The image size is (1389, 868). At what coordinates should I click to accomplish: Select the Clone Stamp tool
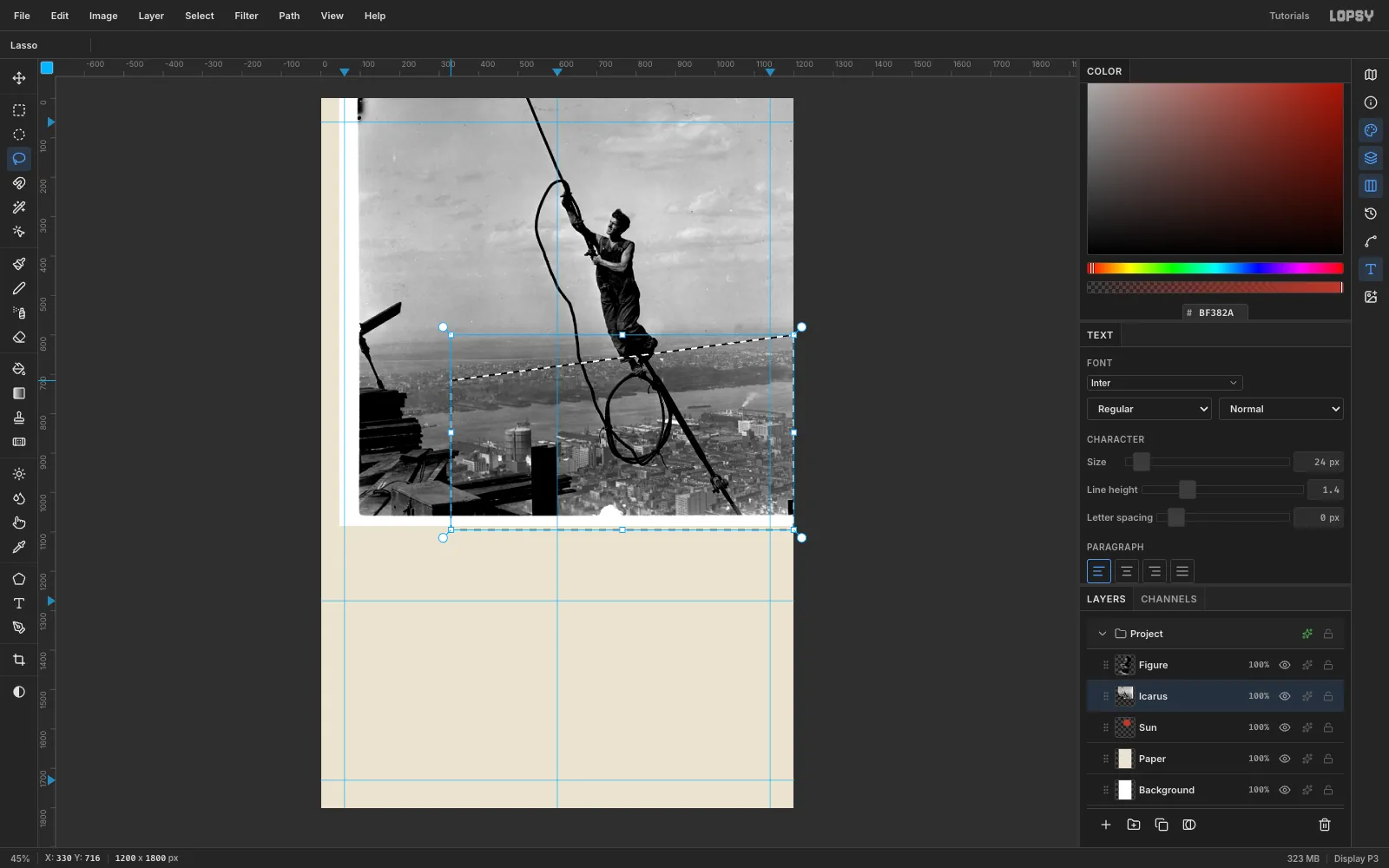(x=19, y=418)
